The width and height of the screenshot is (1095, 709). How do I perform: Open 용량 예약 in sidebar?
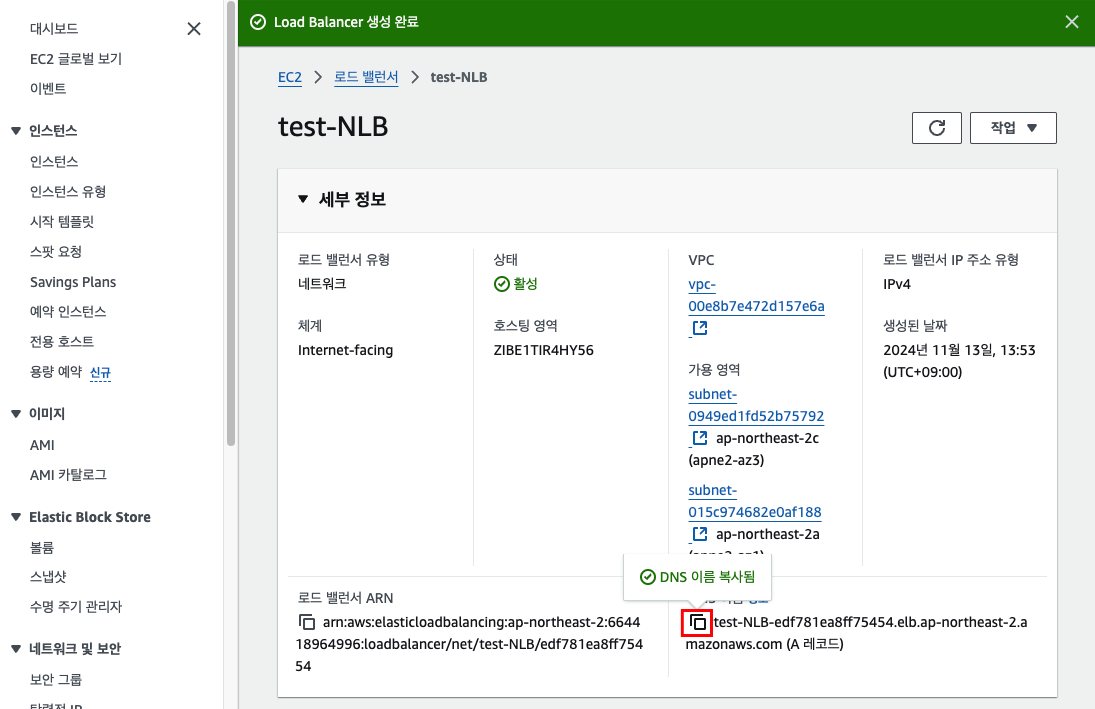point(55,372)
